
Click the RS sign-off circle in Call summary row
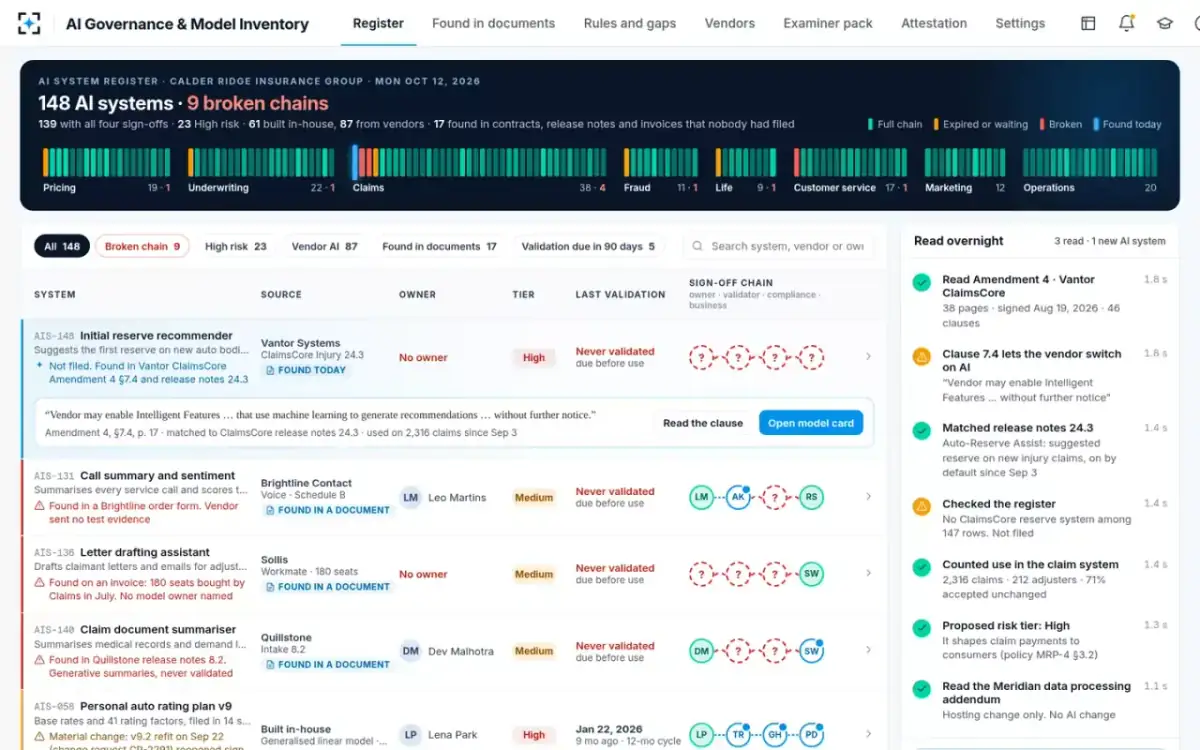811,497
